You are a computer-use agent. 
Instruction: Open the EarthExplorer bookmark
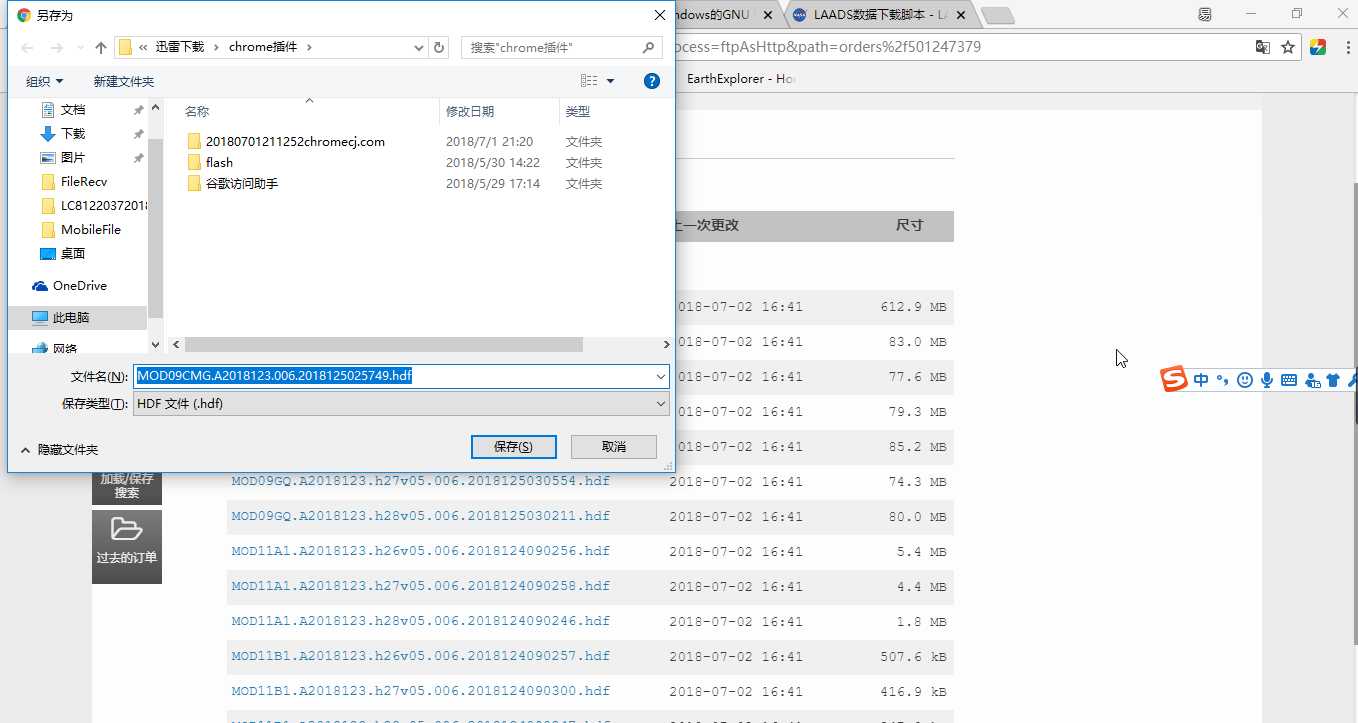click(x=740, y=78)
